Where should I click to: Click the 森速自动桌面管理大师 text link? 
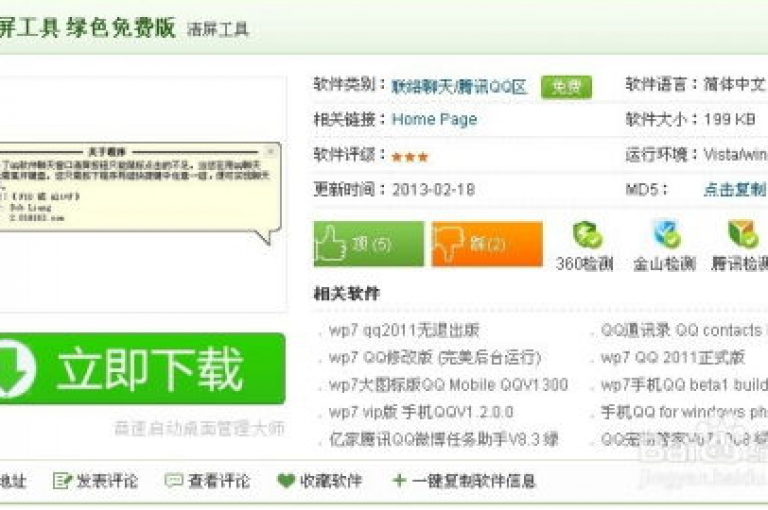(199, 428)
